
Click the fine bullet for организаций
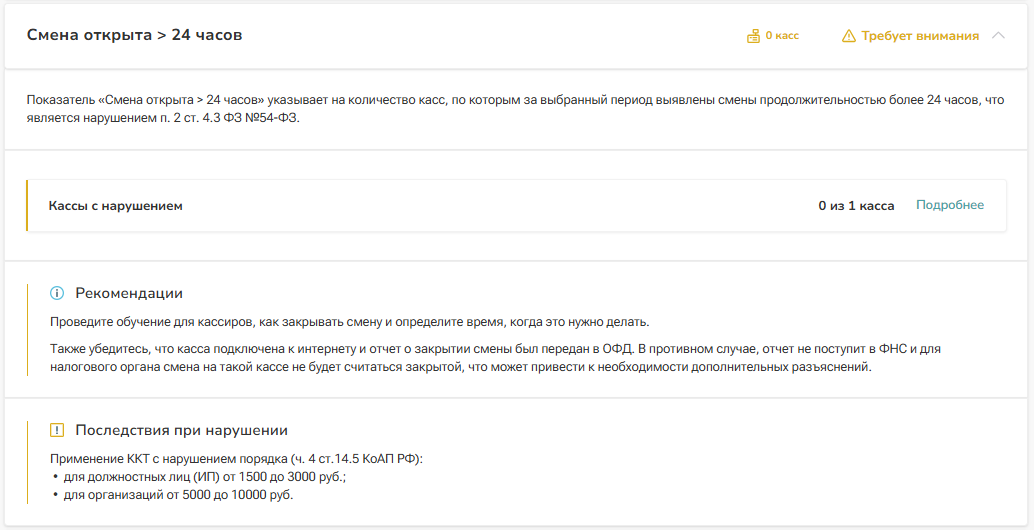(x=179, y=495)
